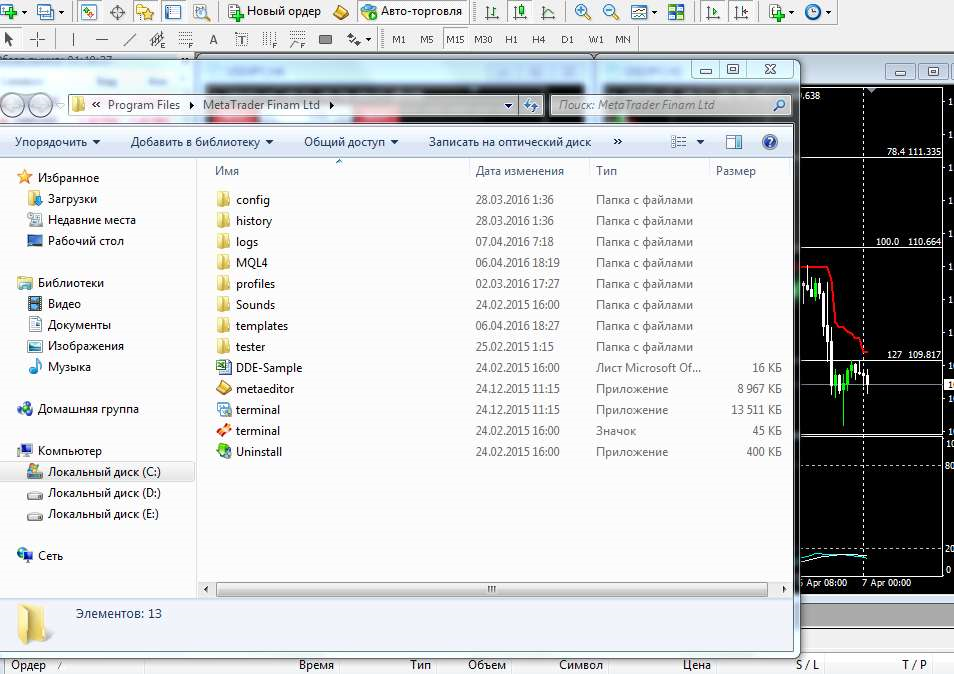Click the horizontal scrollbar in Explorer
Screen dimensions: 954x674
tap(492, 589)
